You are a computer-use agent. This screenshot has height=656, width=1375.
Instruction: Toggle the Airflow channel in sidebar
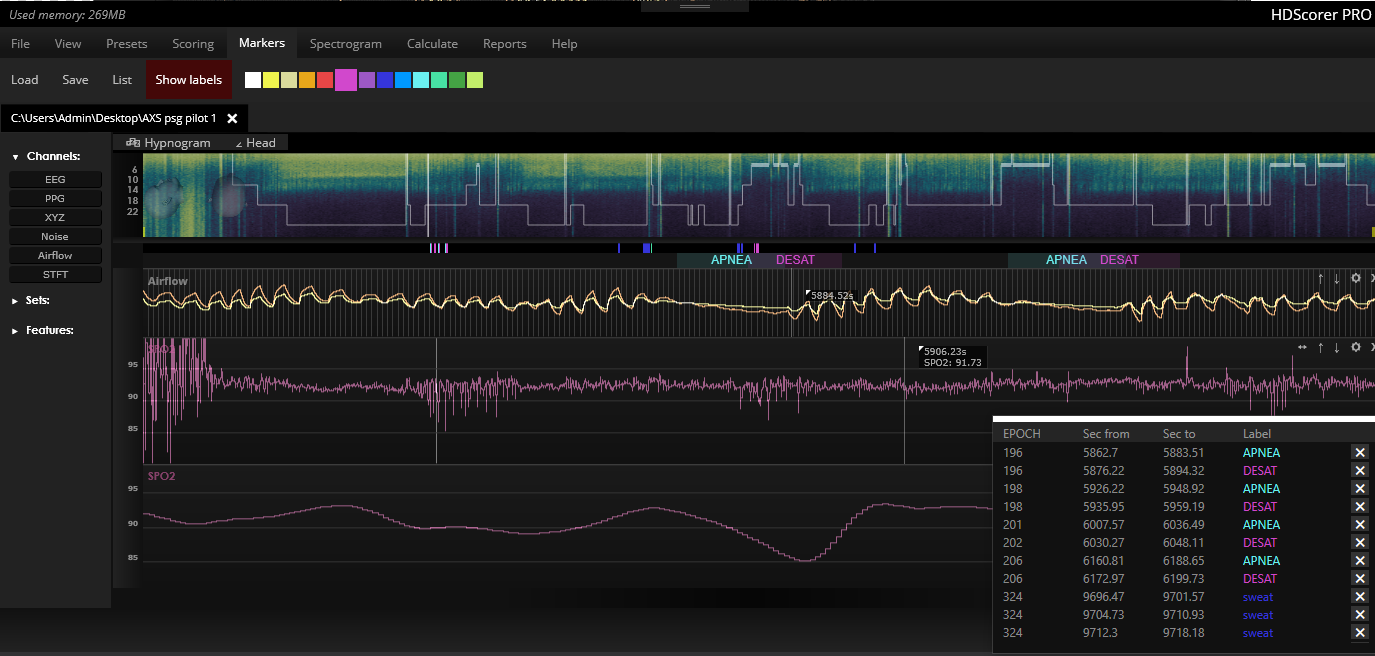55,256
